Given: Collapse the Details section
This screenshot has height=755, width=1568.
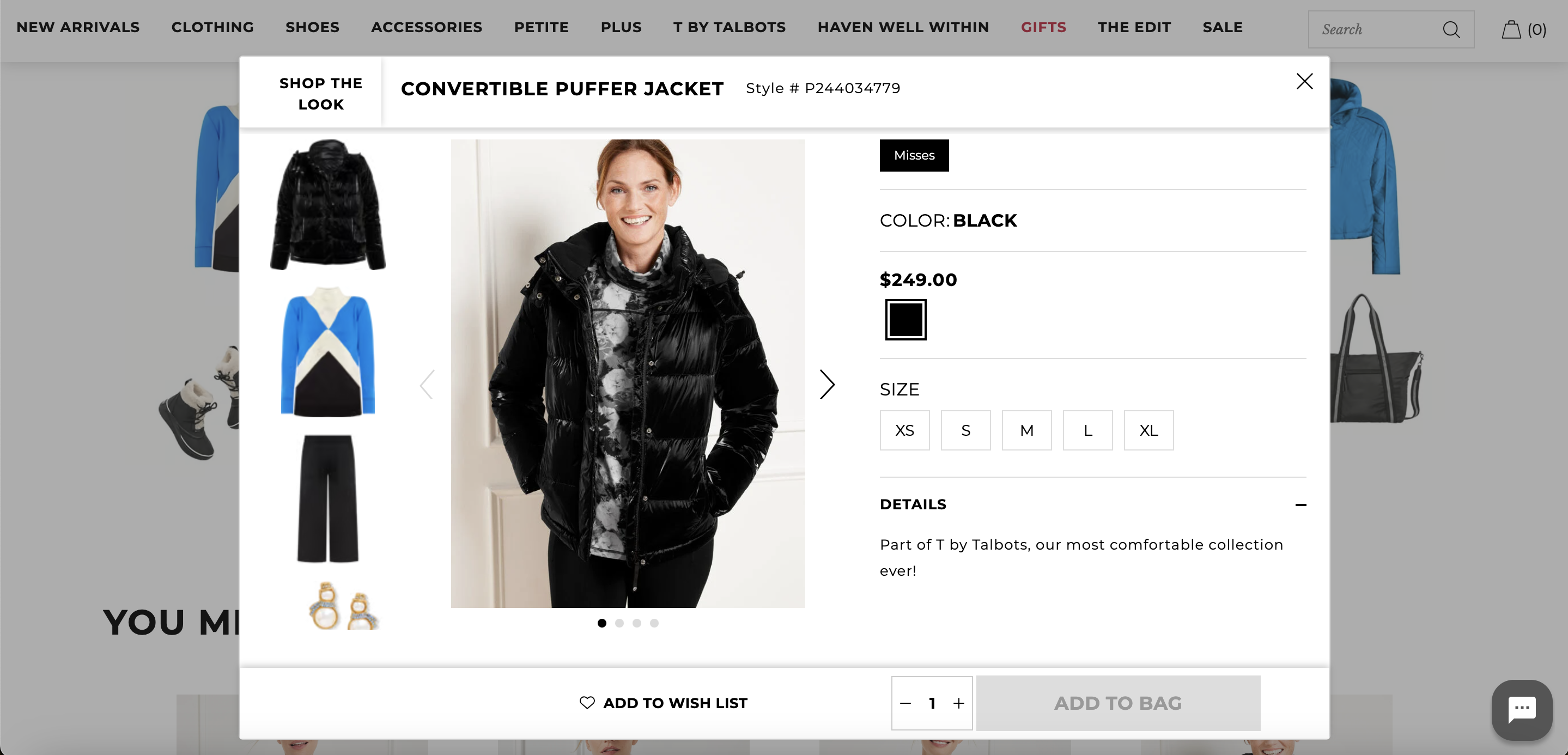Looking at the screenshot, I should tap(1300, 505).
